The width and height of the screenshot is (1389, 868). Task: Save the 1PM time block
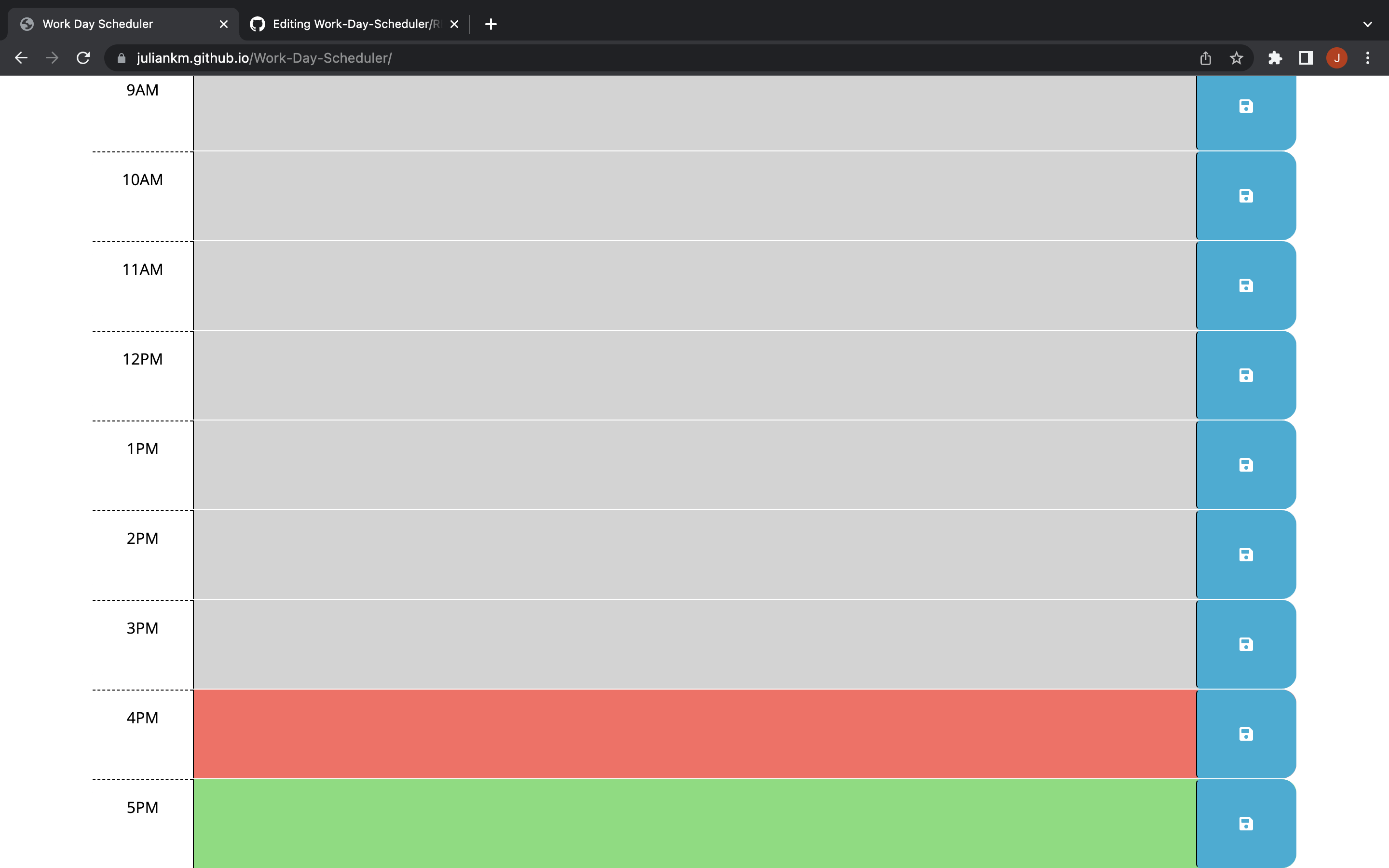tap(1245, 464)
